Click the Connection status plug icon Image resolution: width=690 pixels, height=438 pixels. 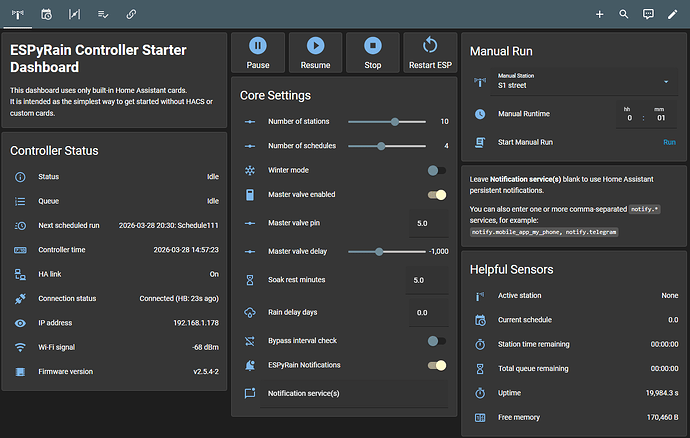pos(20,298)
